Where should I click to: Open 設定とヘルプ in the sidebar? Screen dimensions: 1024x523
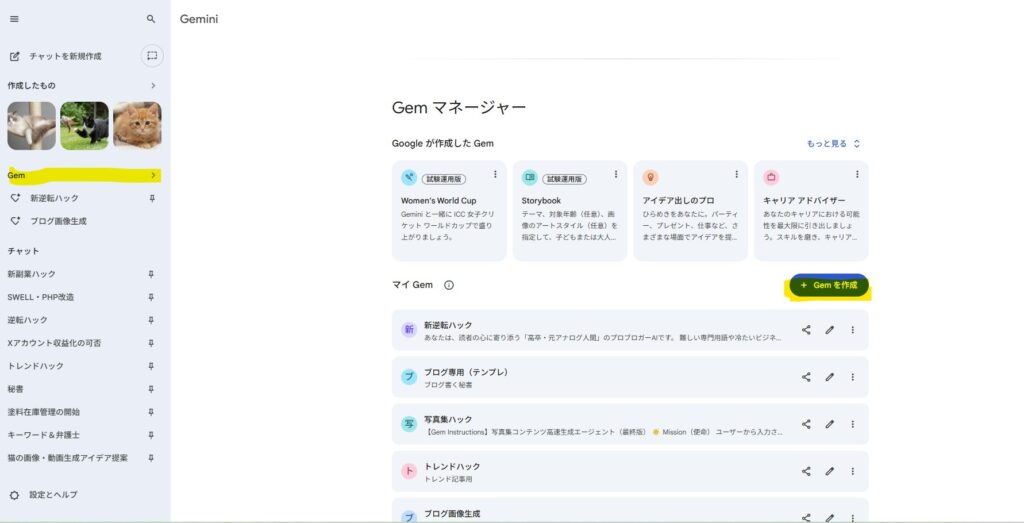[52, 495]
